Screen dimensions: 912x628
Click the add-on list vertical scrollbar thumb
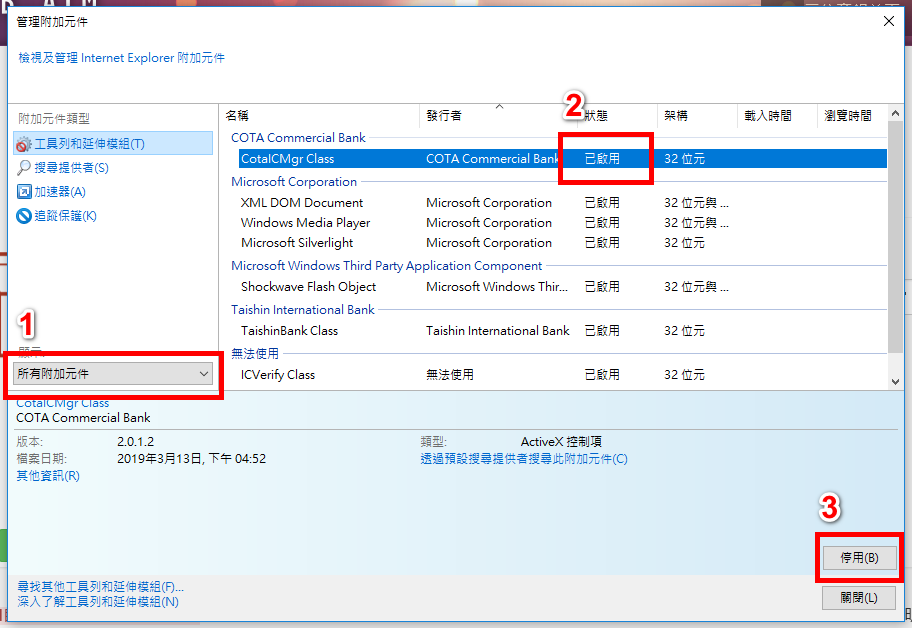pos(895,237)
